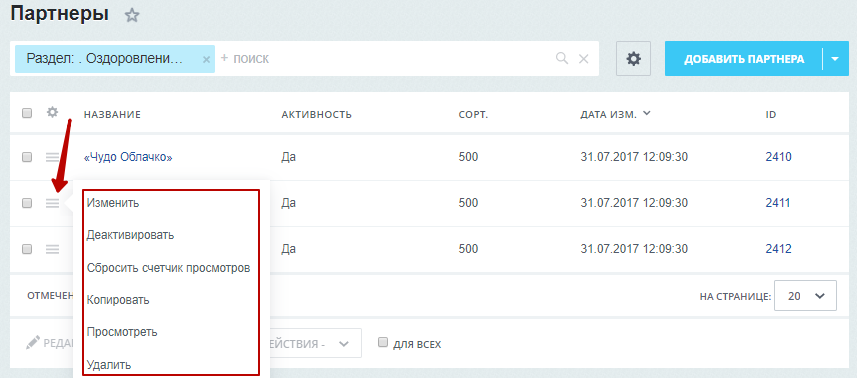
Task: Sort by ДАТА ИЗМ. column
Action: 615,115
